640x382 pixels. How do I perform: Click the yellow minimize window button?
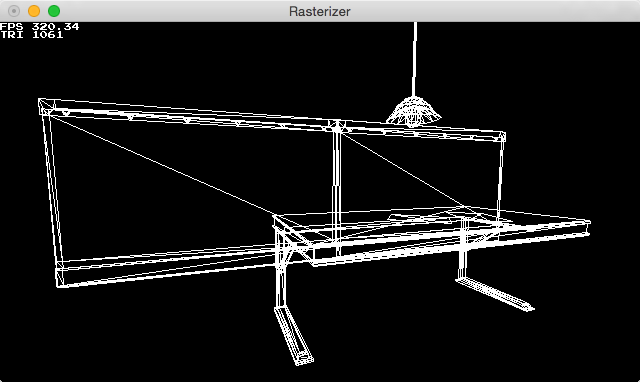[34, 11]
